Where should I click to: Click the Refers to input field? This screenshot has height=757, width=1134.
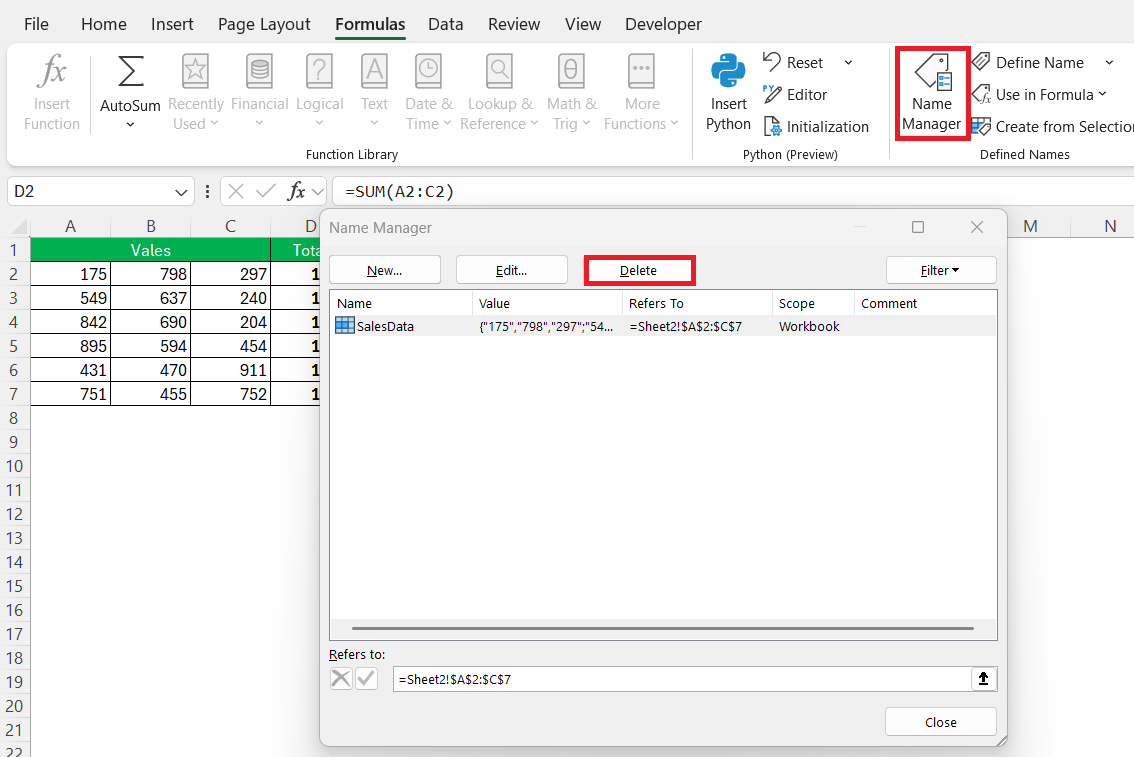click(682, 679)
